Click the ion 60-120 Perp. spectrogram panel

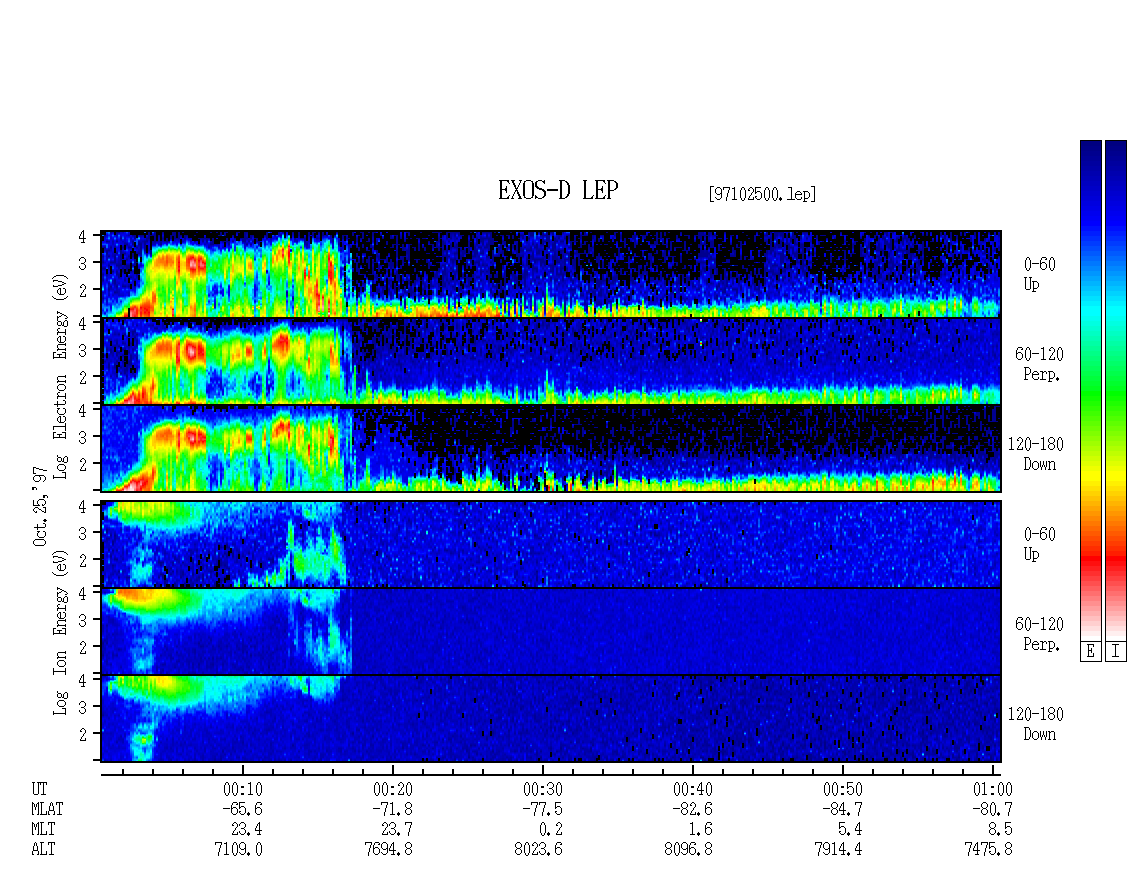(x=551, y=631)
